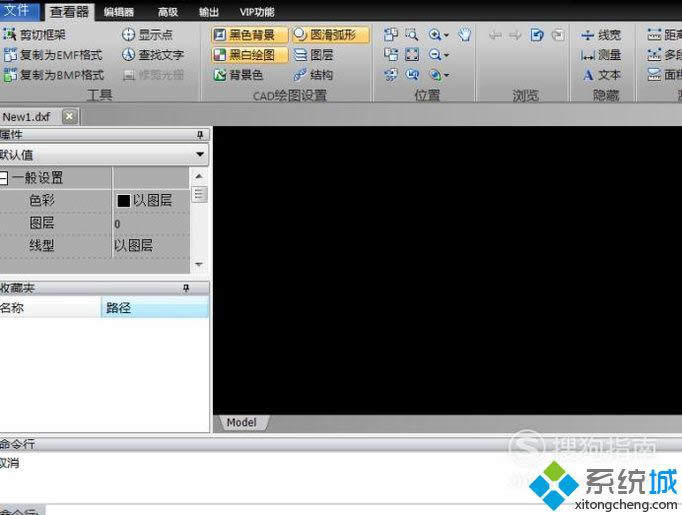Select the 面积 area measuring tool
The height and width of the screenshot is (515, 682).
tap(664, 75)
